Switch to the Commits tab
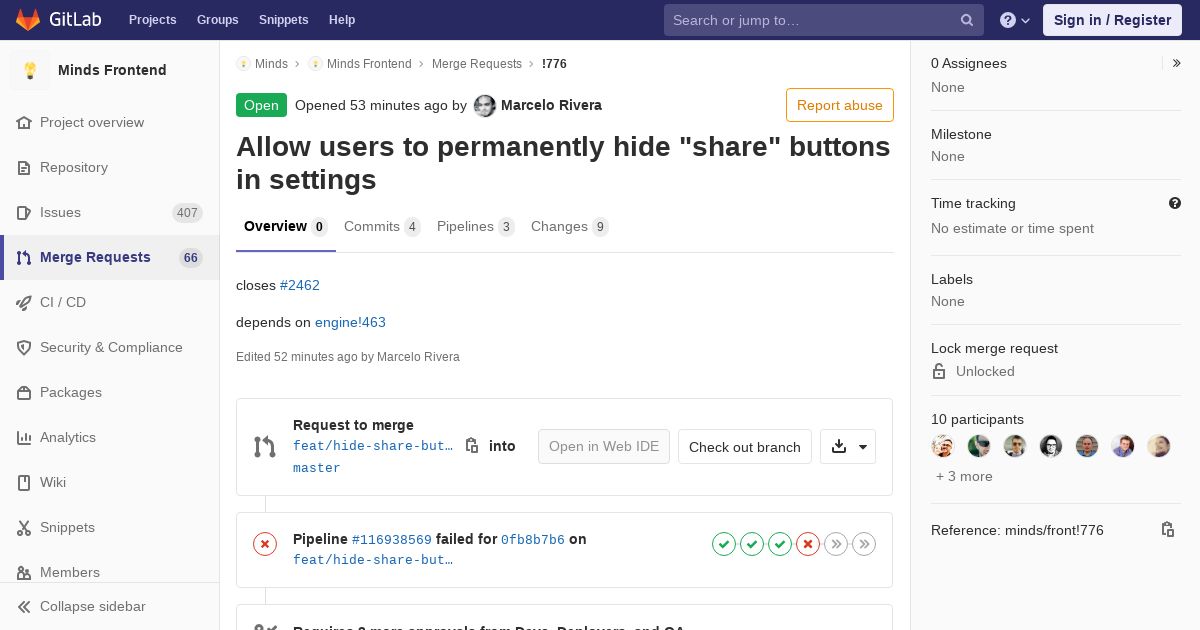1200x630 pixels. click(382, 227)
